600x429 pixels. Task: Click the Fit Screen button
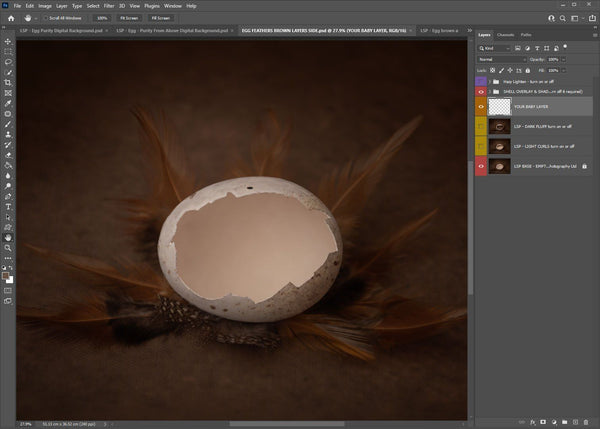(129, 18)
